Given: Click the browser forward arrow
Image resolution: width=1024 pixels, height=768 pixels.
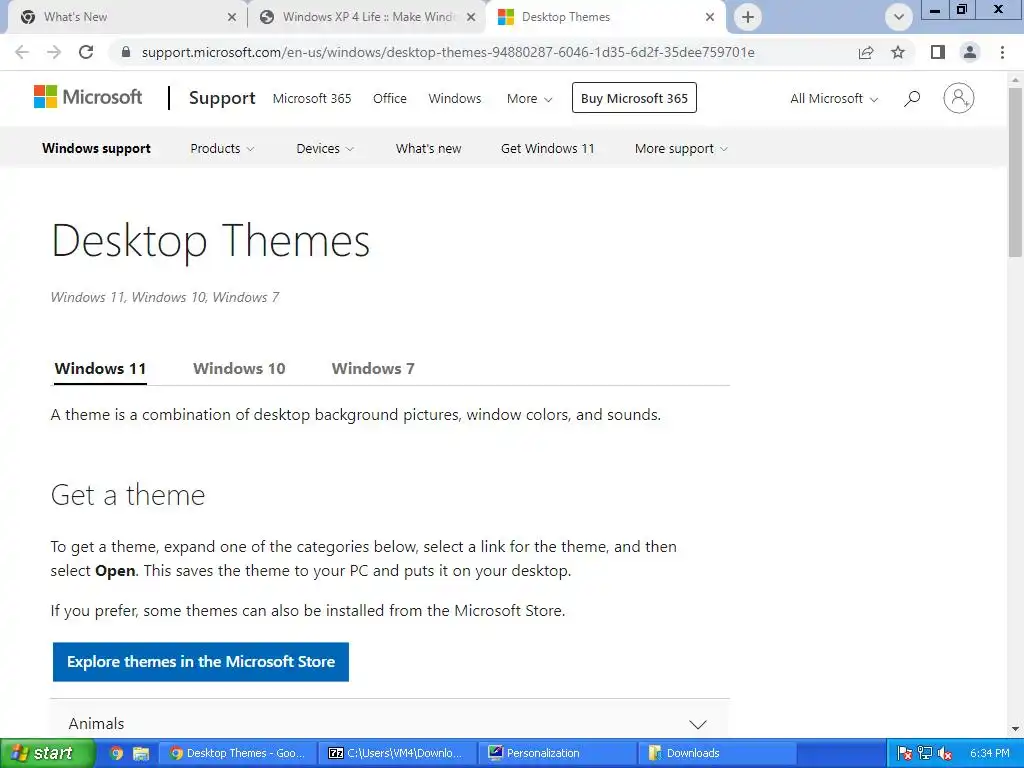Looking at the screenshot, I should coord(54,52).
